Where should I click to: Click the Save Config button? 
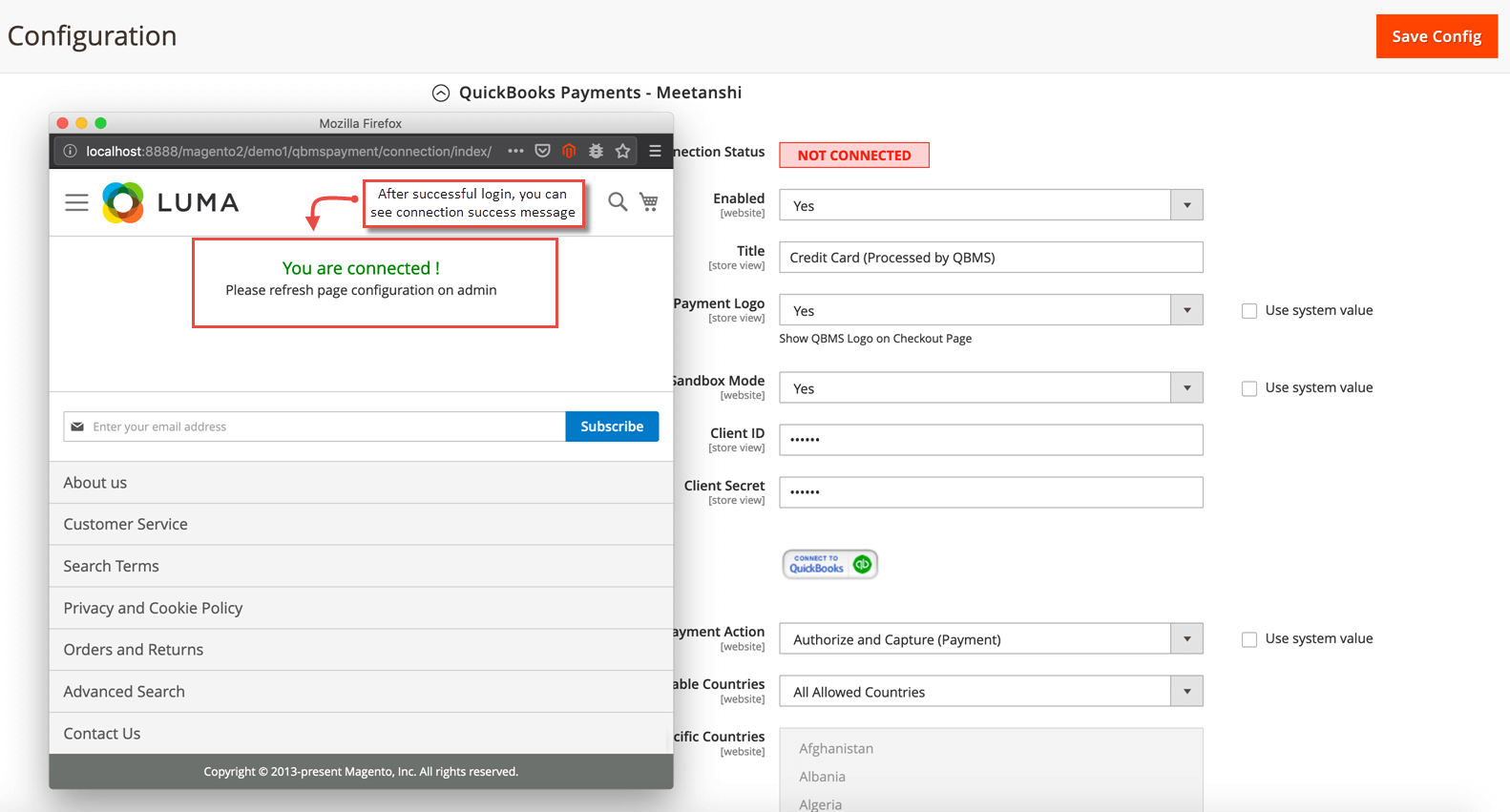coord(1437,36)
